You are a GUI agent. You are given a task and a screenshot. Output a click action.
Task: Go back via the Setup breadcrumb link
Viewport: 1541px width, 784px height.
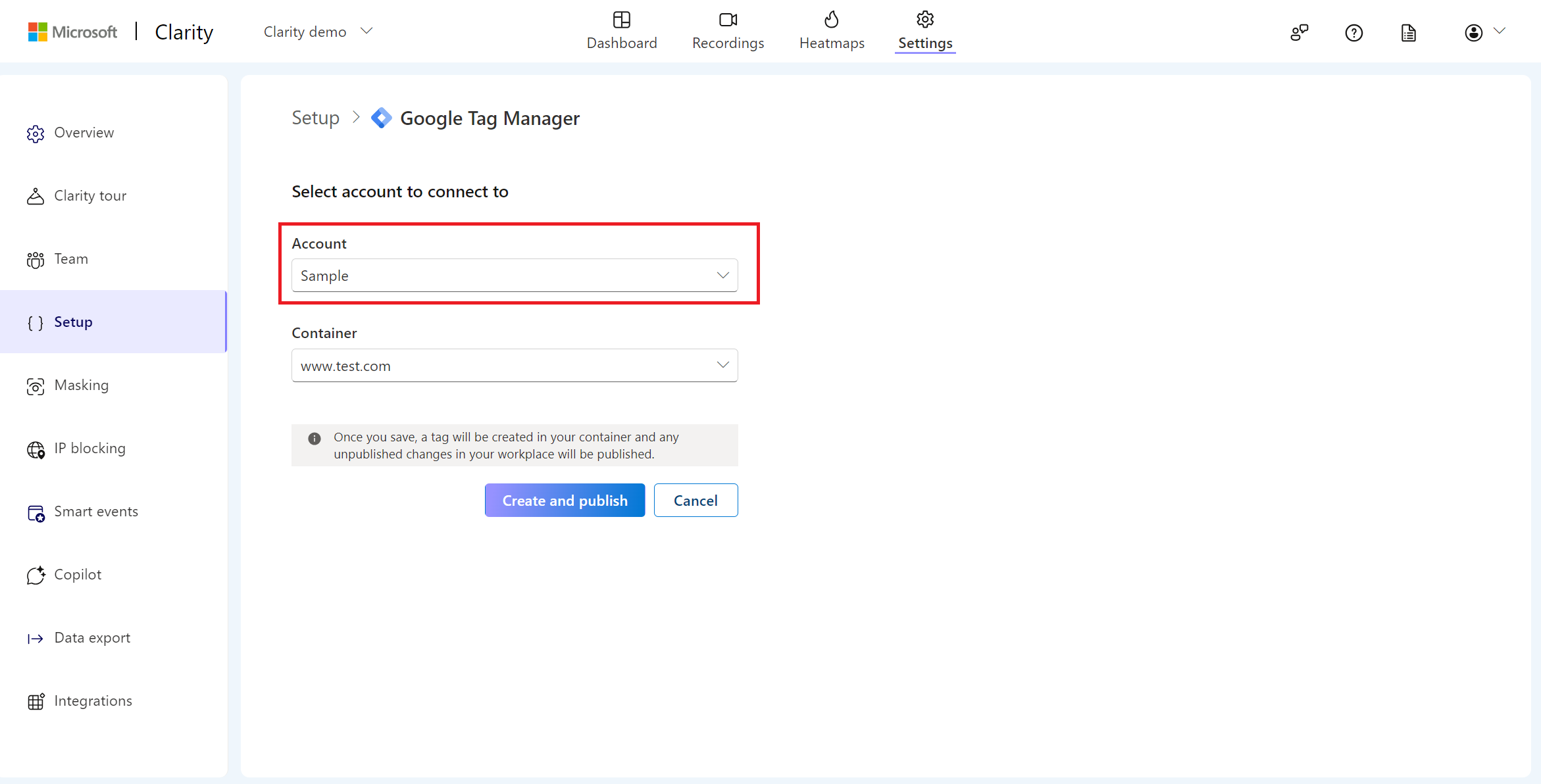(316, 118)
